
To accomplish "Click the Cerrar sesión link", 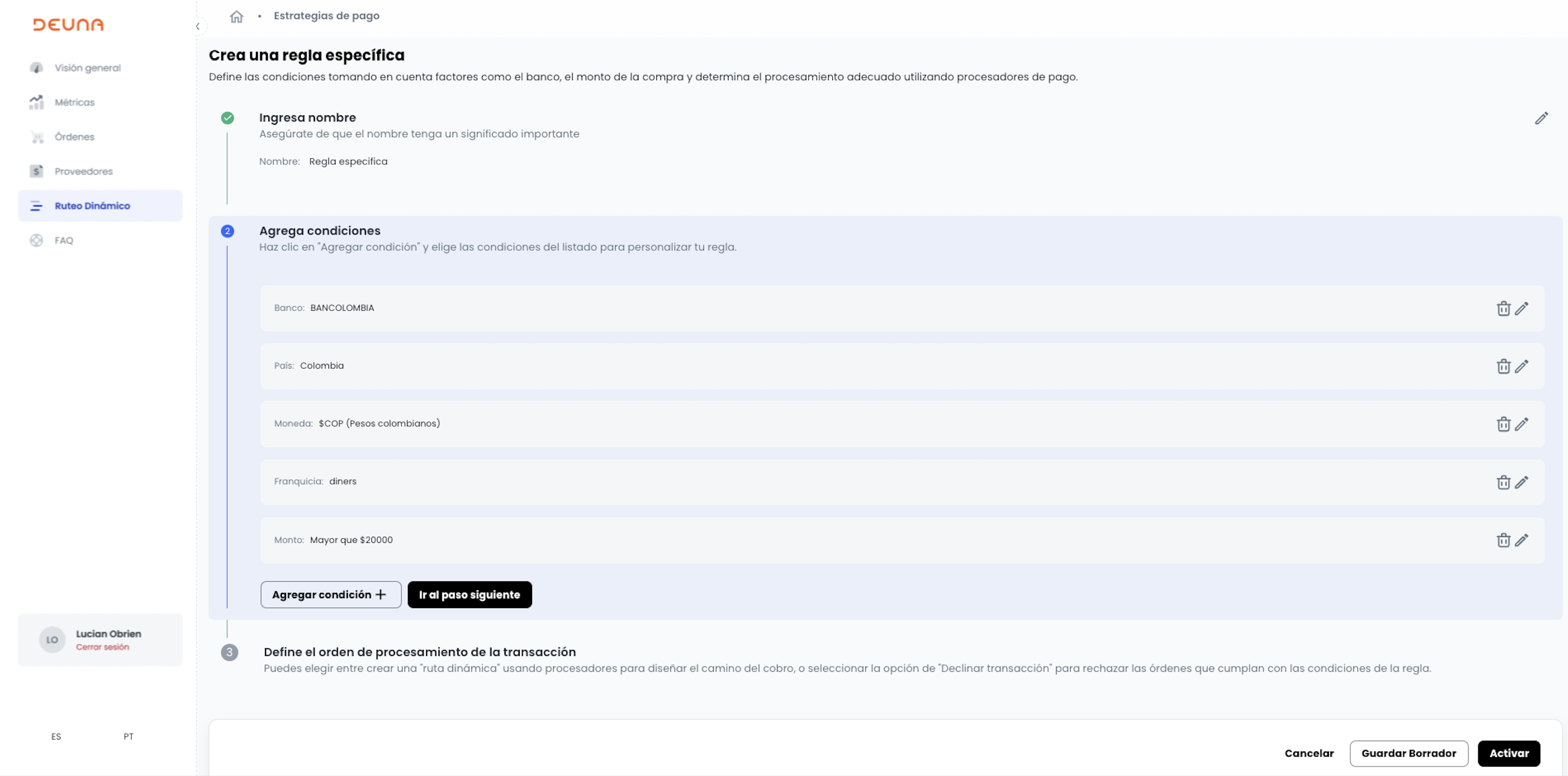I will (102, 647).
